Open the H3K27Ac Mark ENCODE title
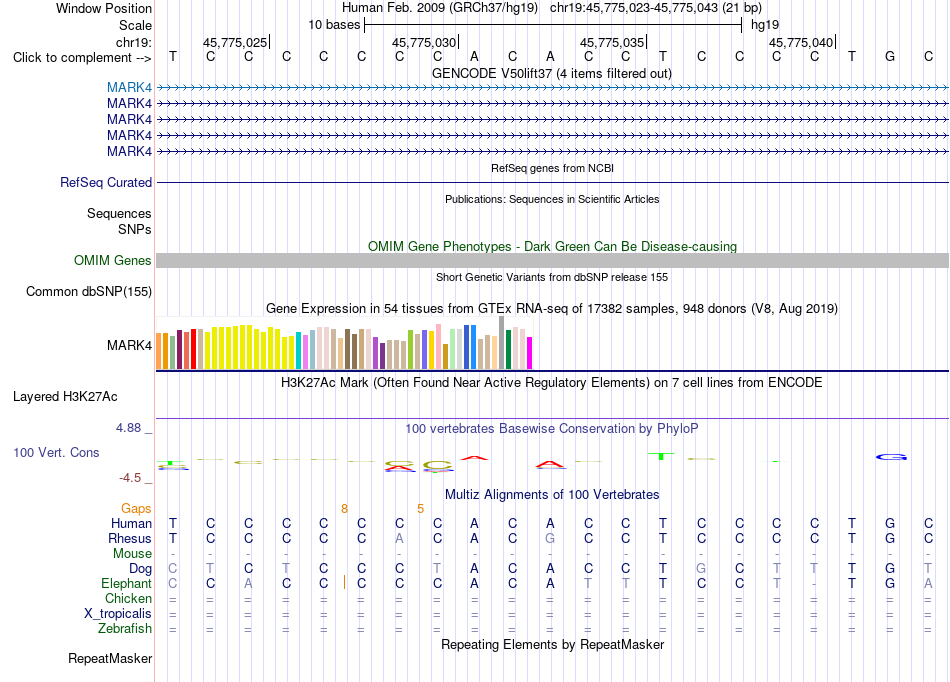 552,383
